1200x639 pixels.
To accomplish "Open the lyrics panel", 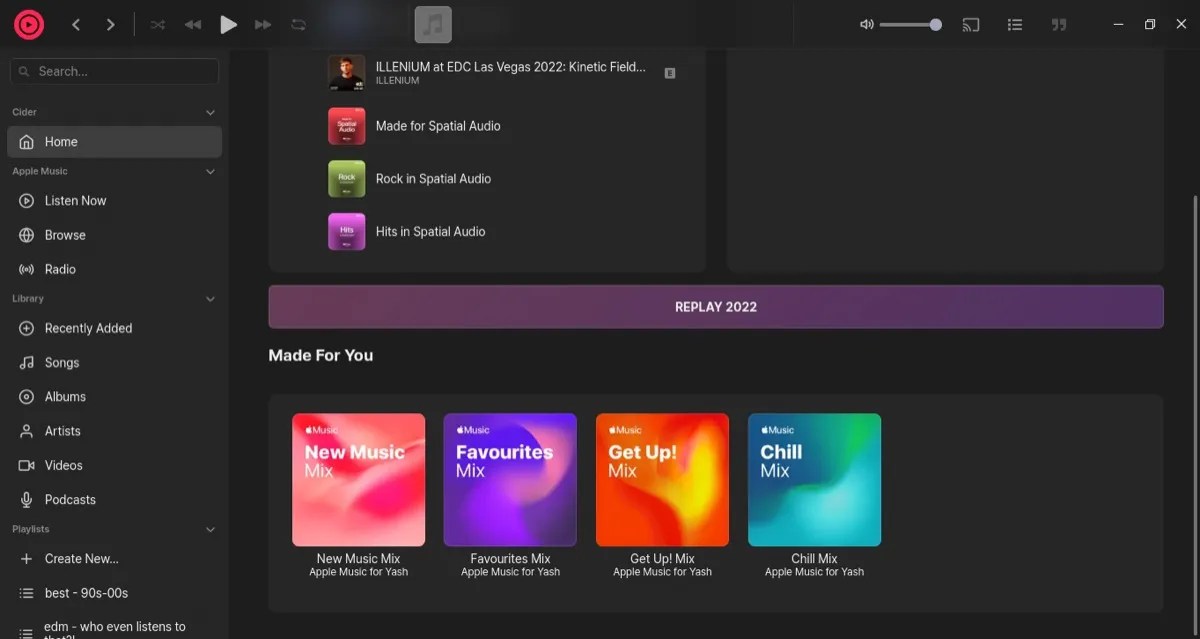I will 1058,24.
